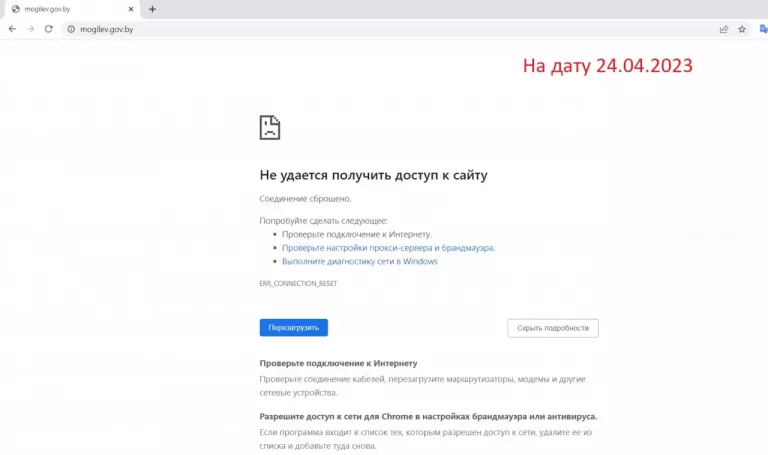Click the heading Не удается получить доступ к сайту
Viewport: 768px width, 455px height.
coord(373,175)
